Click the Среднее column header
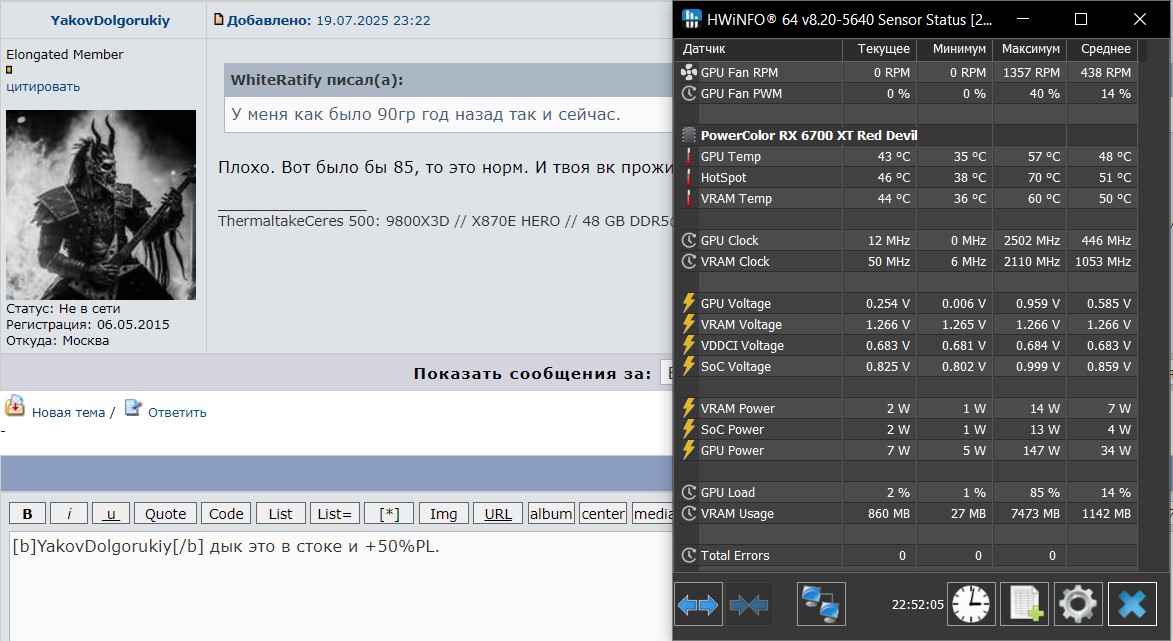The width and height of the screenshot is (1173, 641). point(1106,49)
